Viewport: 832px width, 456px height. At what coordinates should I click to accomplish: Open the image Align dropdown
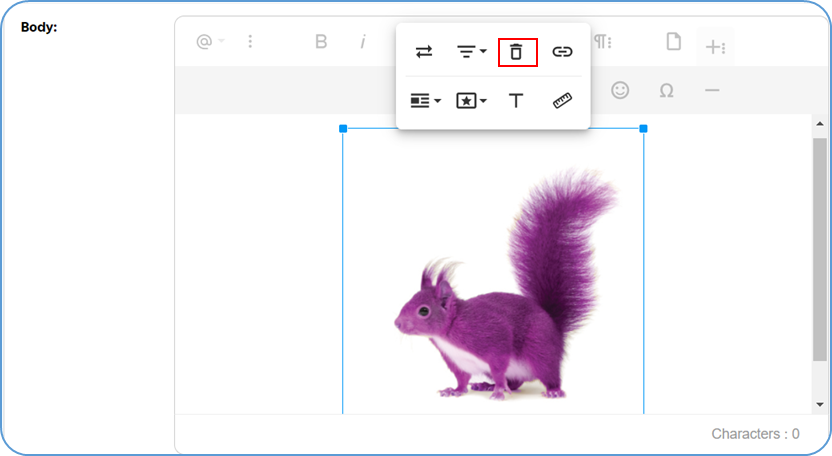pyautogui.click(x=471, y=52)
